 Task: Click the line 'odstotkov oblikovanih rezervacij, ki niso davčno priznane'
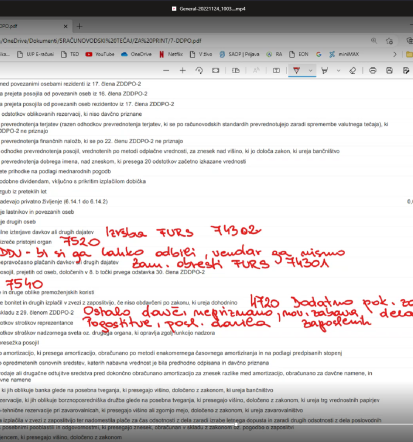point(71,114)
